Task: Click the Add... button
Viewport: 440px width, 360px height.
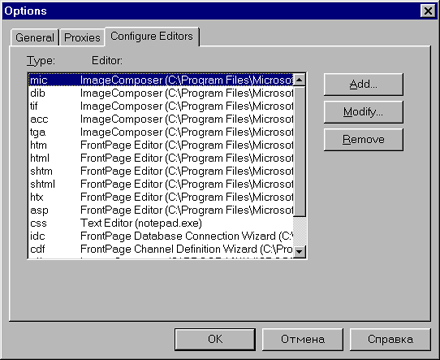Action: pyautogui.click(x=363, y=84)
